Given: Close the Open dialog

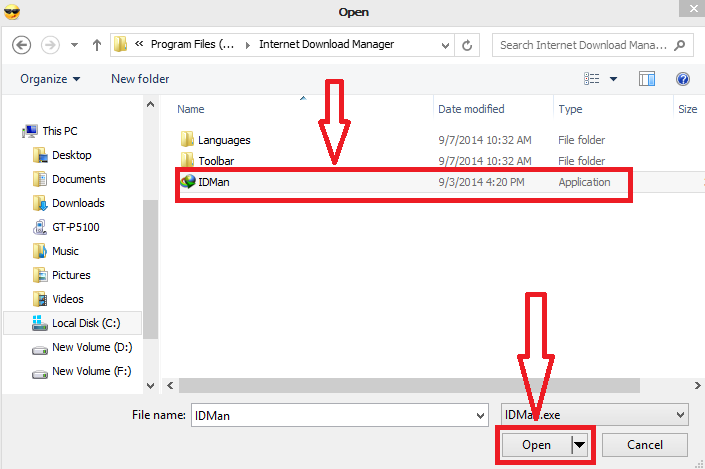Looking at the screenshot, I should [692, 8].
